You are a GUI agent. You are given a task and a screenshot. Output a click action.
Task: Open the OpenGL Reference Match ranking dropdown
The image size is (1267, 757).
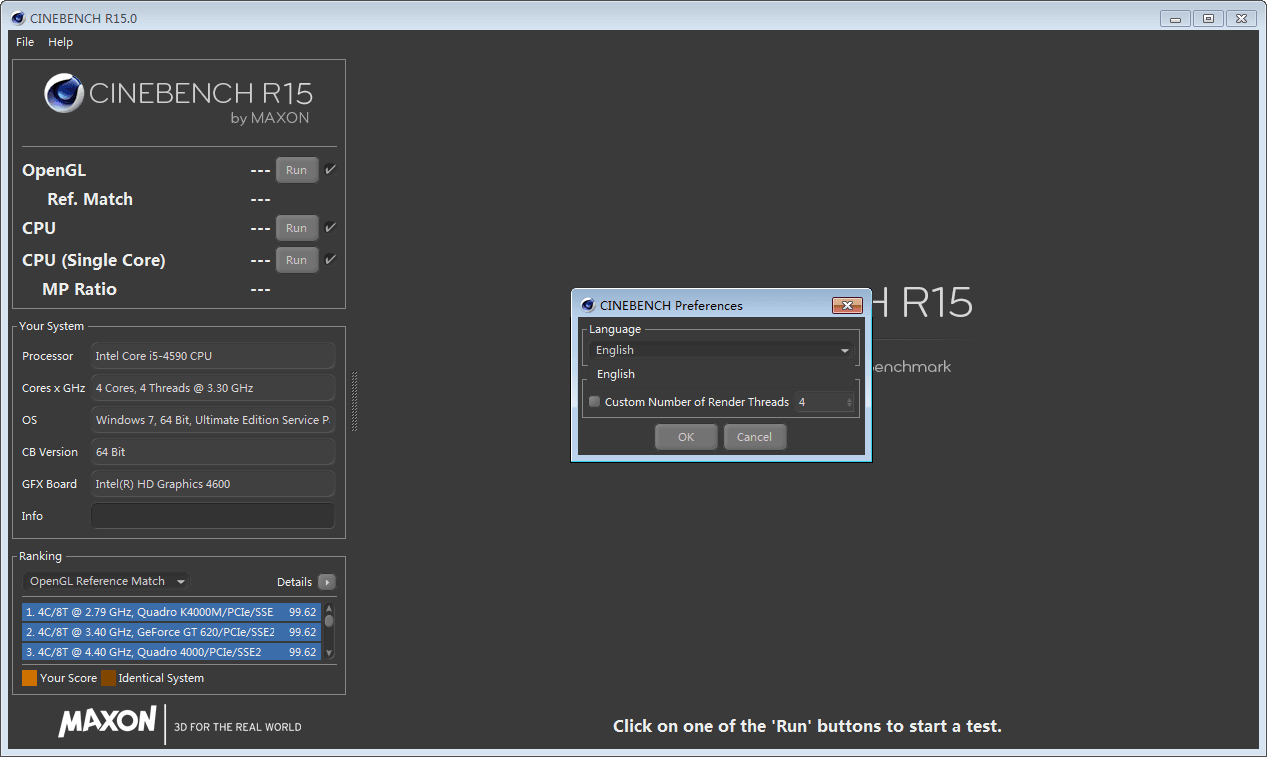point(105,581)
